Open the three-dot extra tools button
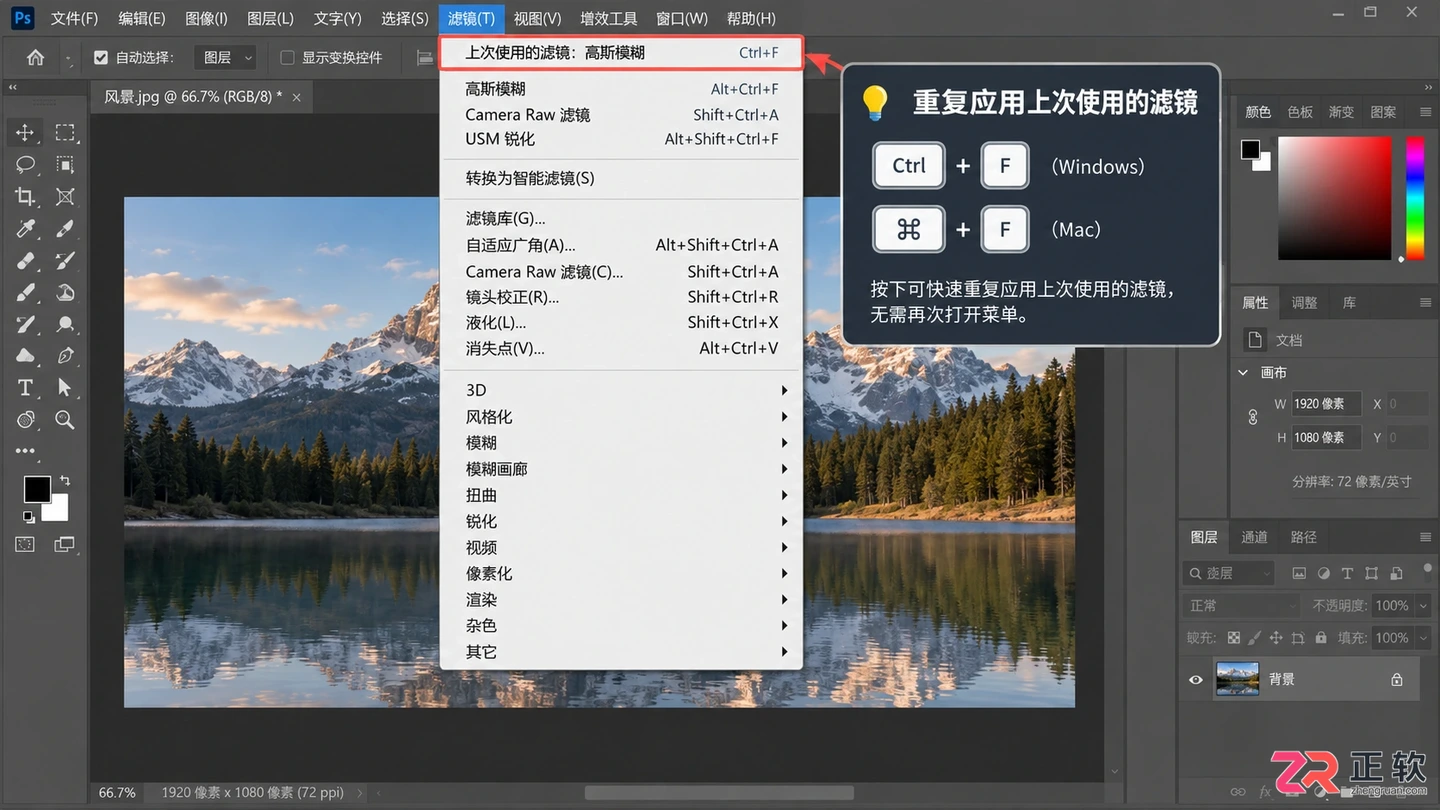This screenshot has width=1440, height=810. click(25, 452)
